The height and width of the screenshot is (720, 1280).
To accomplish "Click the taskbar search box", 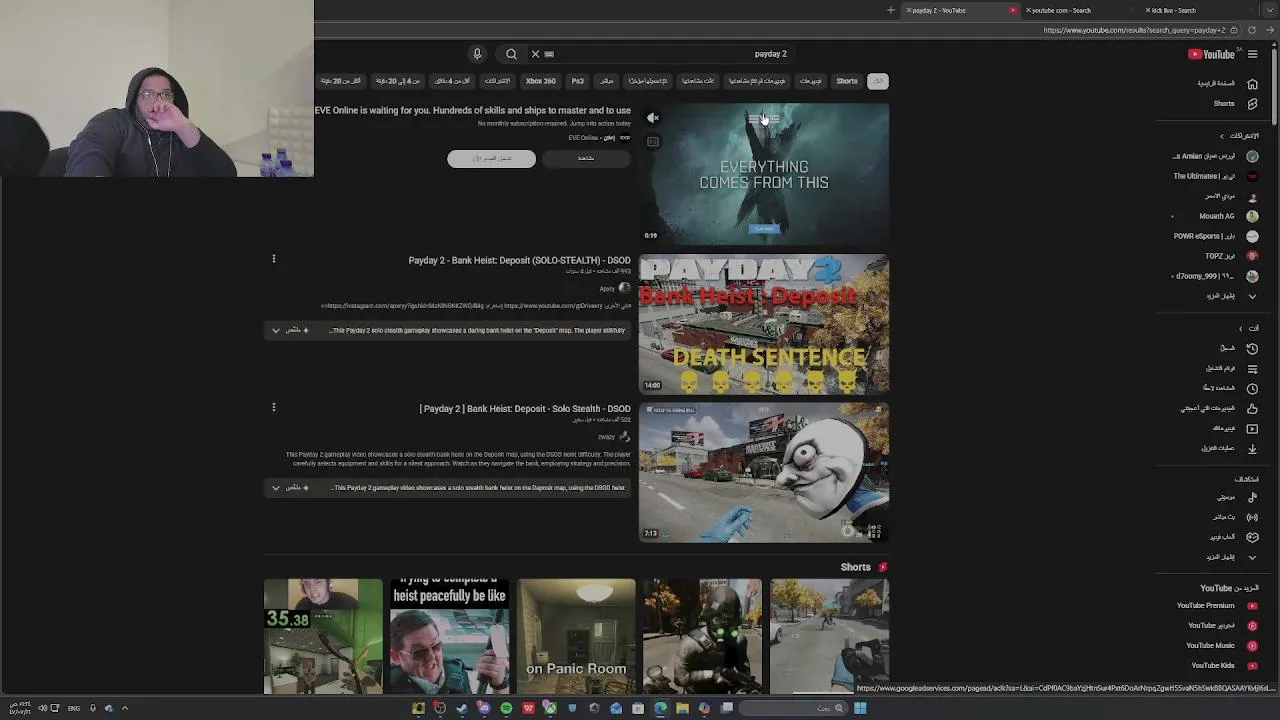I will (x=794, y=708).
